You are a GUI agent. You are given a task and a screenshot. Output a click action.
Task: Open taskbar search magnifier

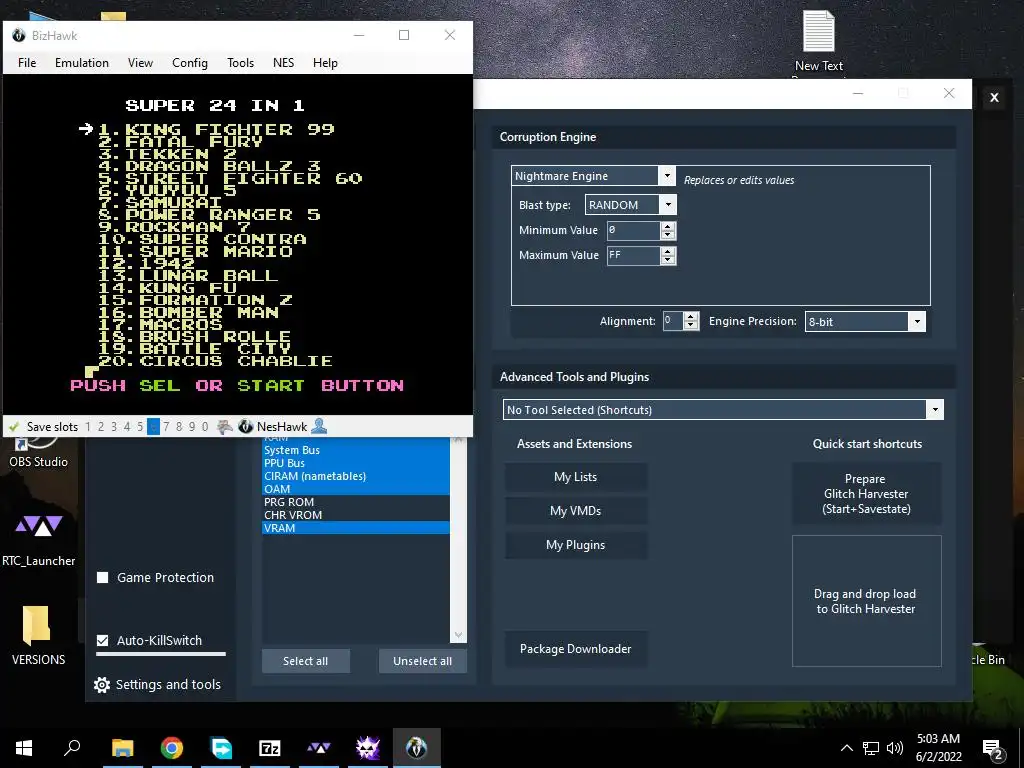point(72,748)
